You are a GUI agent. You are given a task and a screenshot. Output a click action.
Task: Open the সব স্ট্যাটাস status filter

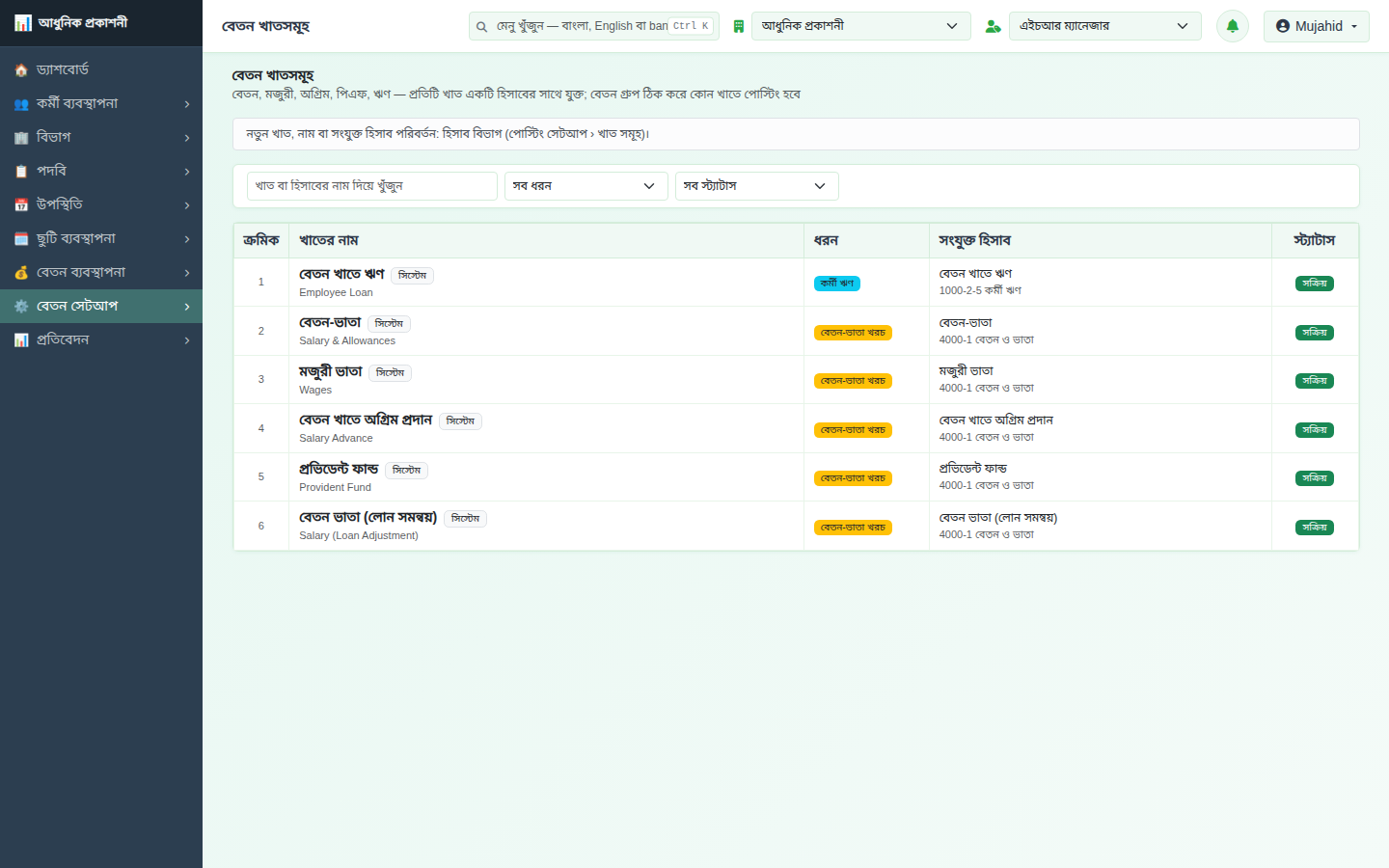(x=757, y=186)
